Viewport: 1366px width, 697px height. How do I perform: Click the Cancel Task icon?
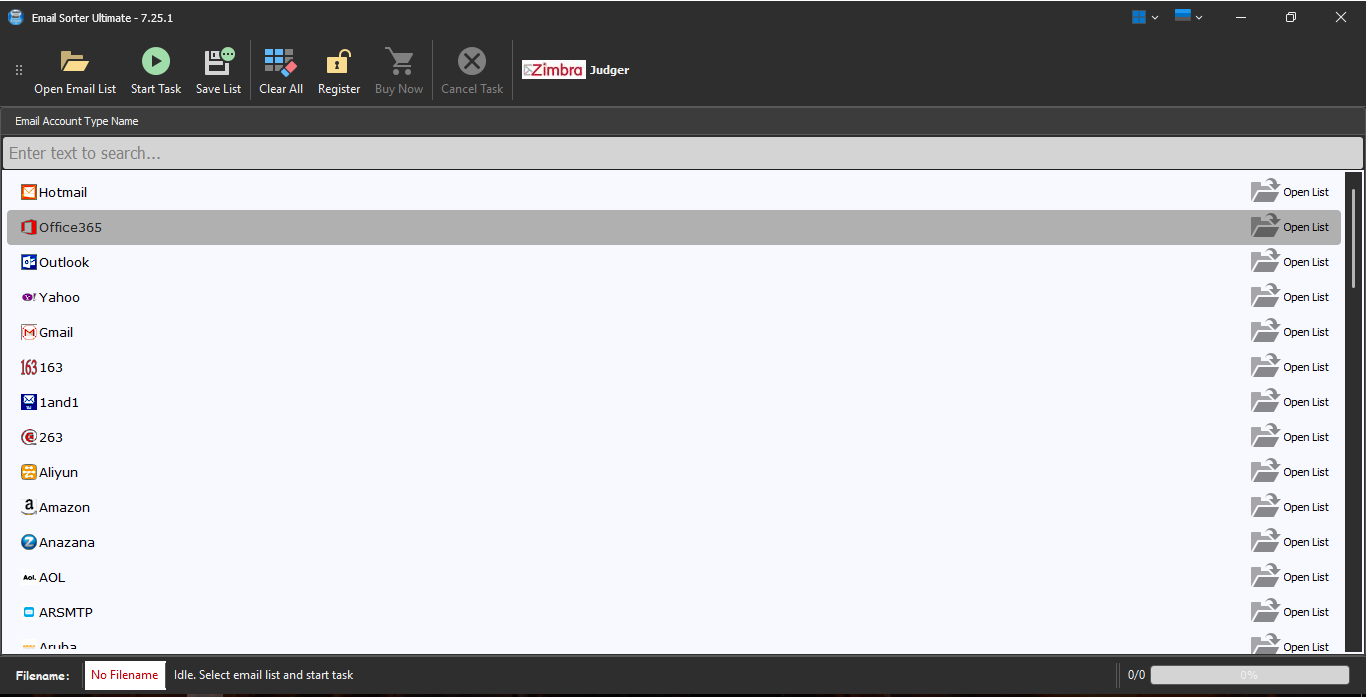tap(471, 60)
